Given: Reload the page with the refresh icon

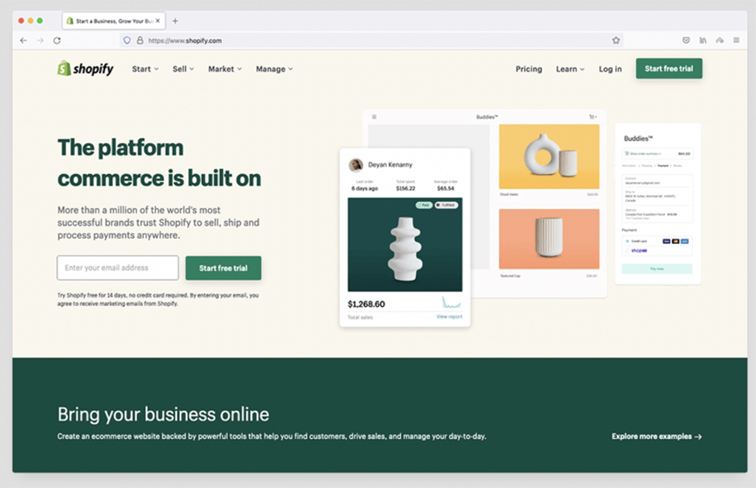Looking at the screenshot, I should (x=57, y=41).
